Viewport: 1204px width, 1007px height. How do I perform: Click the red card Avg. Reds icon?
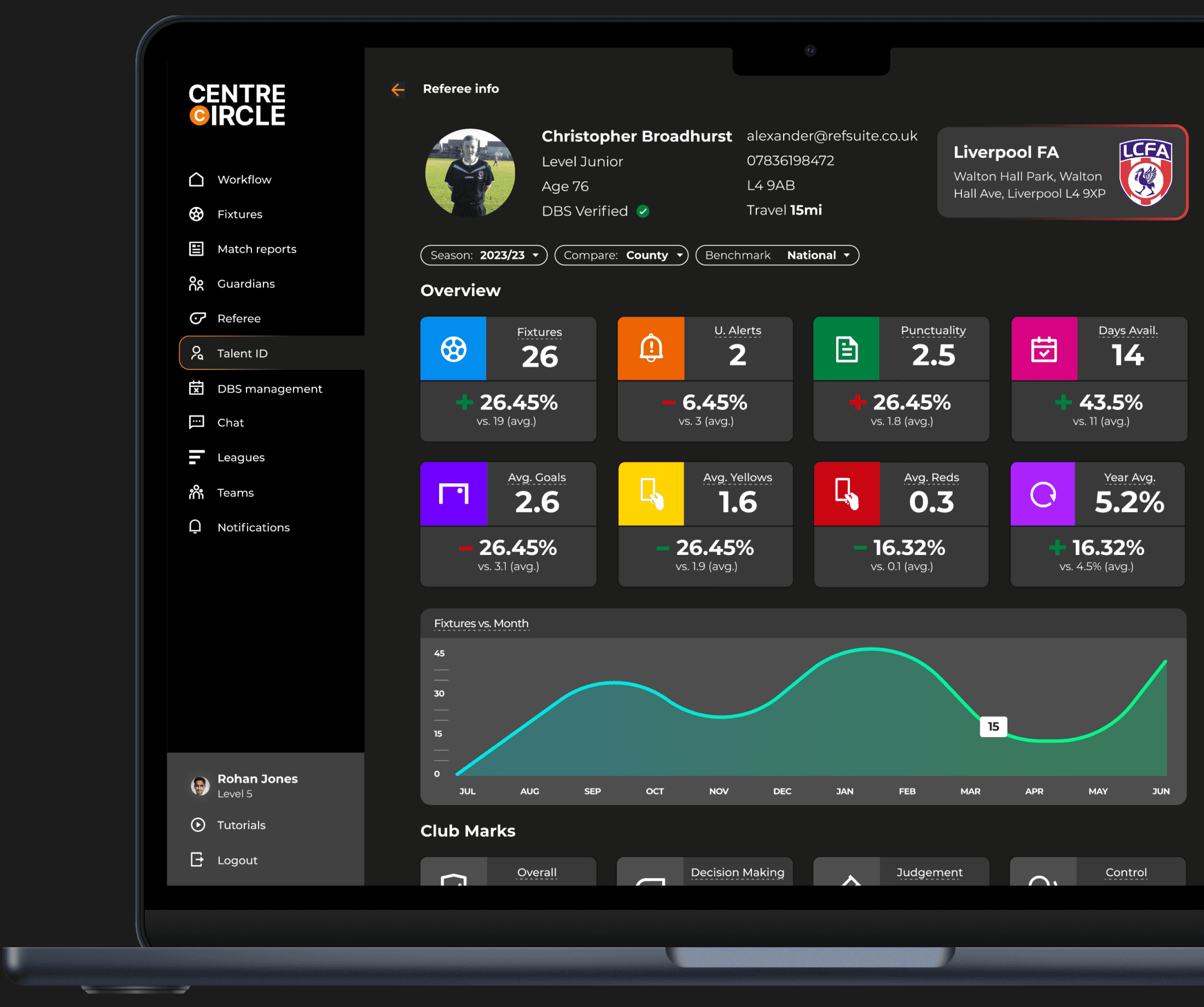[846, 493]
